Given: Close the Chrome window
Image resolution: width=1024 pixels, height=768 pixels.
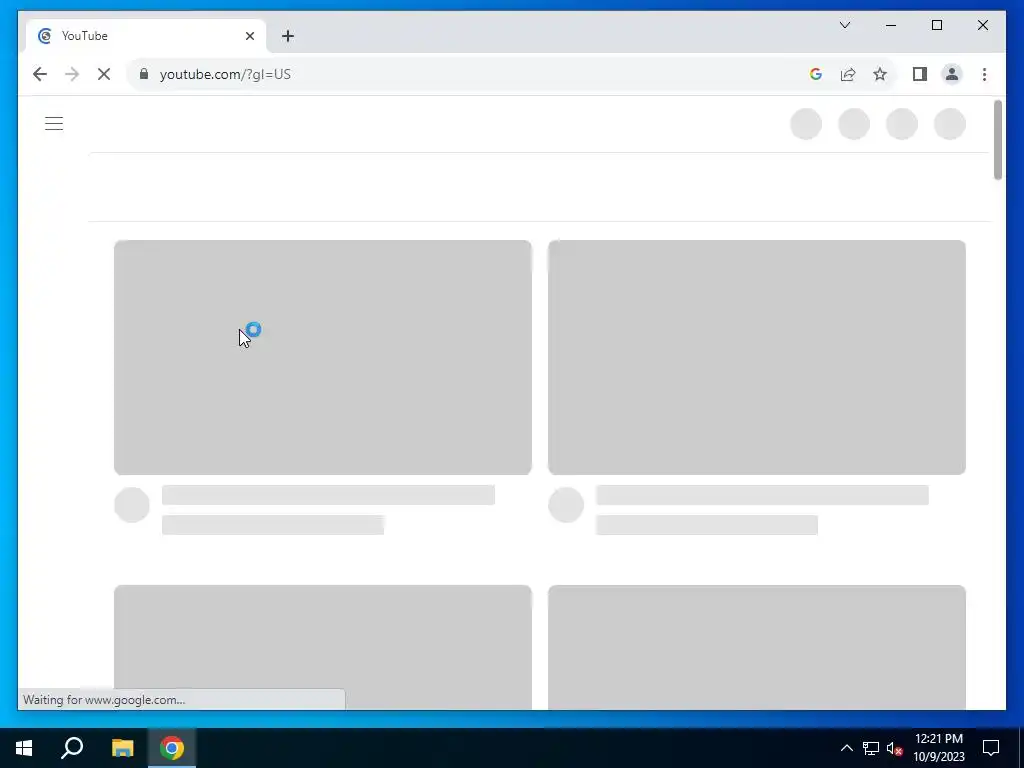Looking at the screenshot, I should tap(982, 25).
